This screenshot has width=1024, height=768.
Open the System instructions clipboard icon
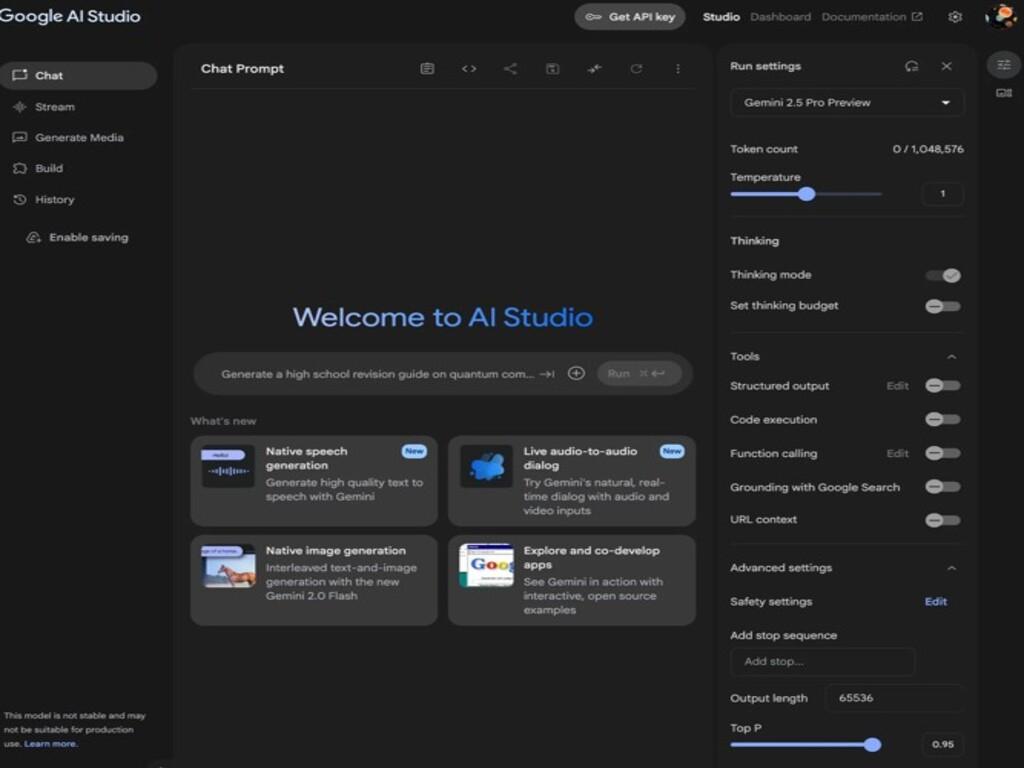click(427, 69)
